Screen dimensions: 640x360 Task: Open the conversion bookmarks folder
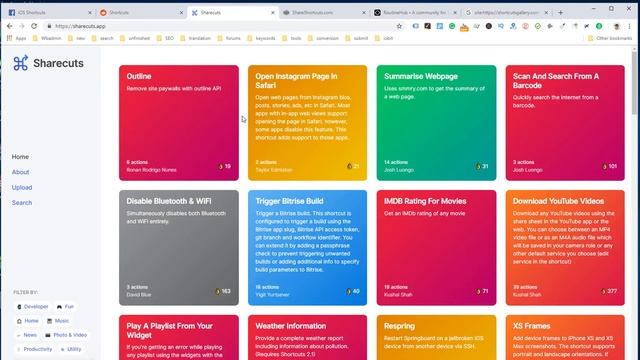pos(323,38)
